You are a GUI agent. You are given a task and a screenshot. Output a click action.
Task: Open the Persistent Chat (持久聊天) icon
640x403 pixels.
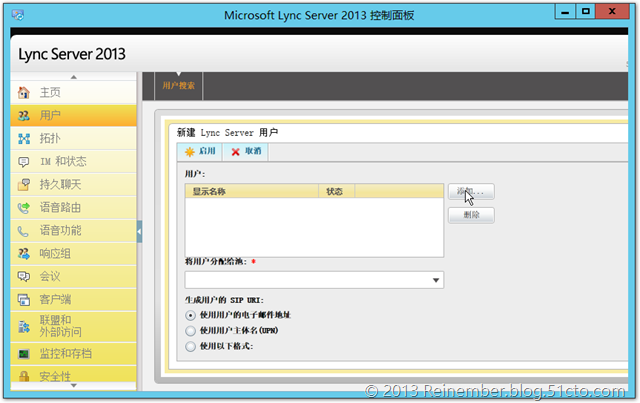(x=23, y=185)
